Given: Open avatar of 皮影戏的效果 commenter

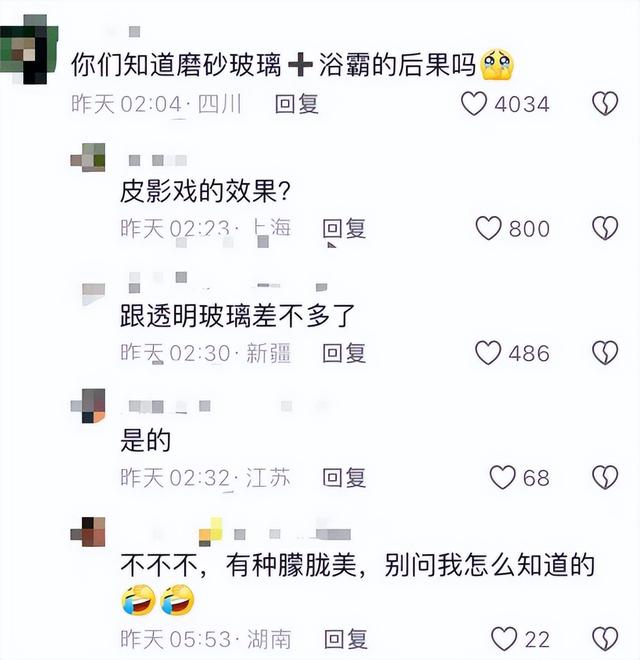Looking at the screenshot, I should [x=88, y=157].
